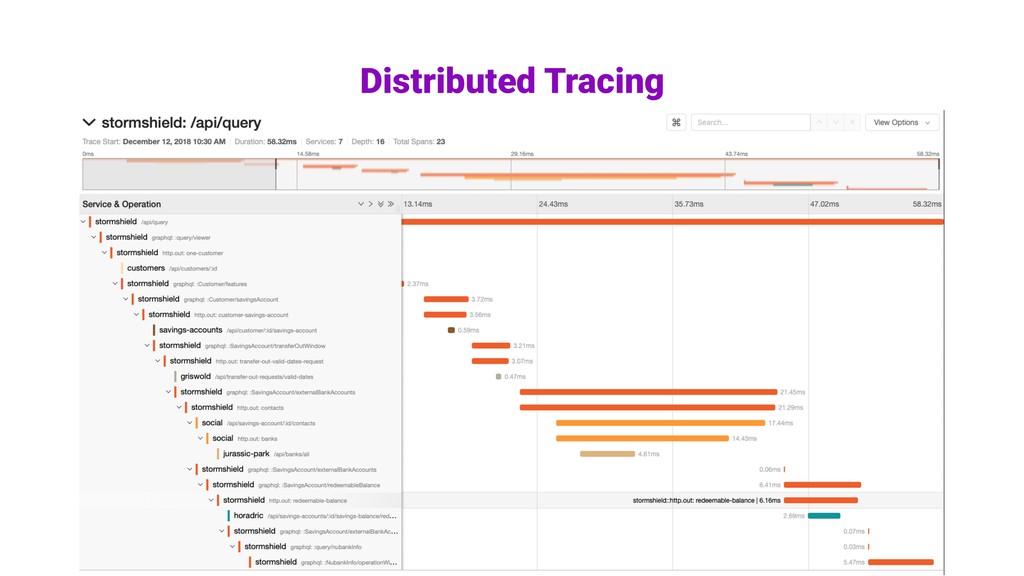The image size is (1024, 576).
Task: Collapse stormshield graphql :Customer/features span
Action: tap(115, 283)
